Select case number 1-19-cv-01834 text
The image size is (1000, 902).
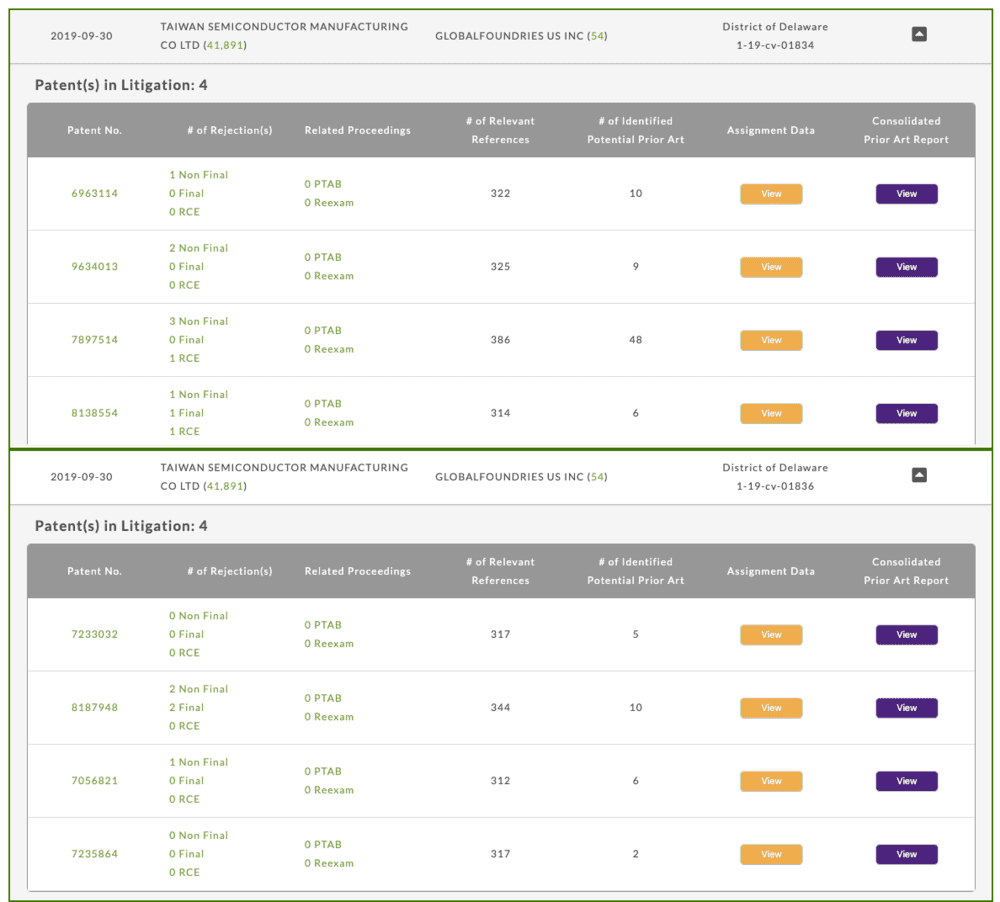[775, 45]
